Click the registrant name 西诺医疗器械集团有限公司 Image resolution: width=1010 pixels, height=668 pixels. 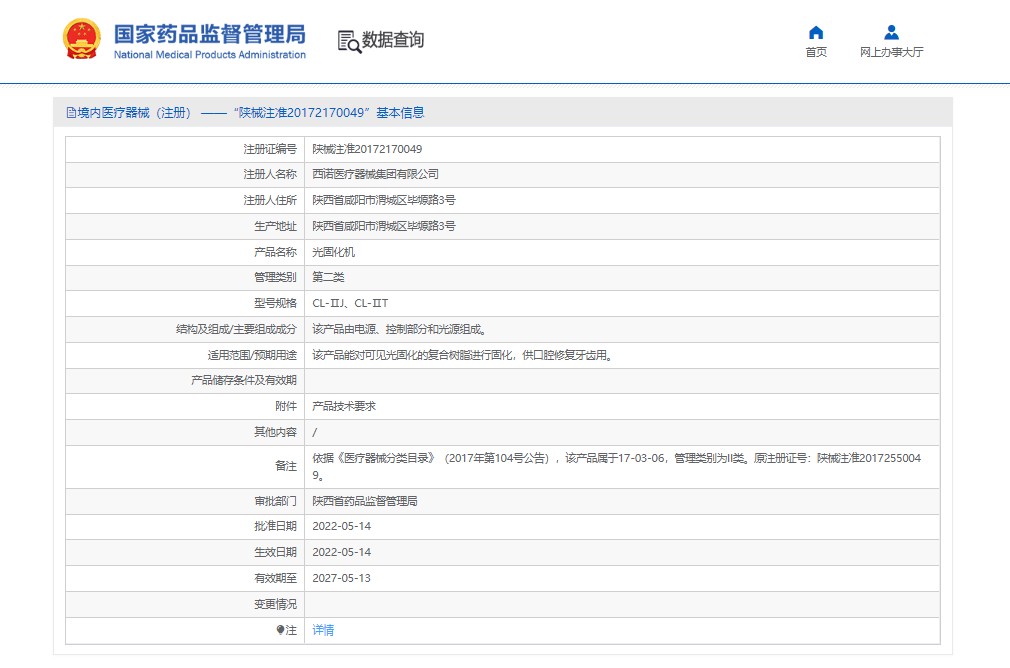[x=375, y=174]
